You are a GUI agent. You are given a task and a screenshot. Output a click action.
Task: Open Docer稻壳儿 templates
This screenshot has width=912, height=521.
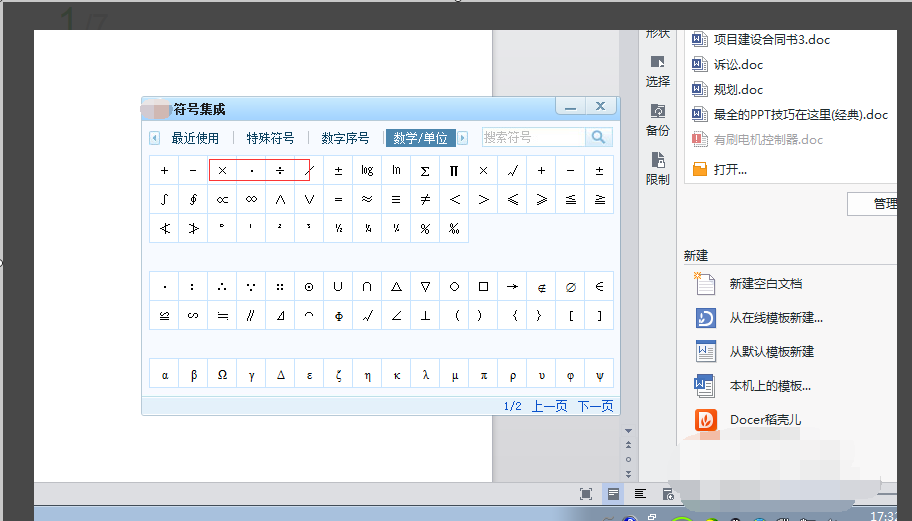pos(748,420)
